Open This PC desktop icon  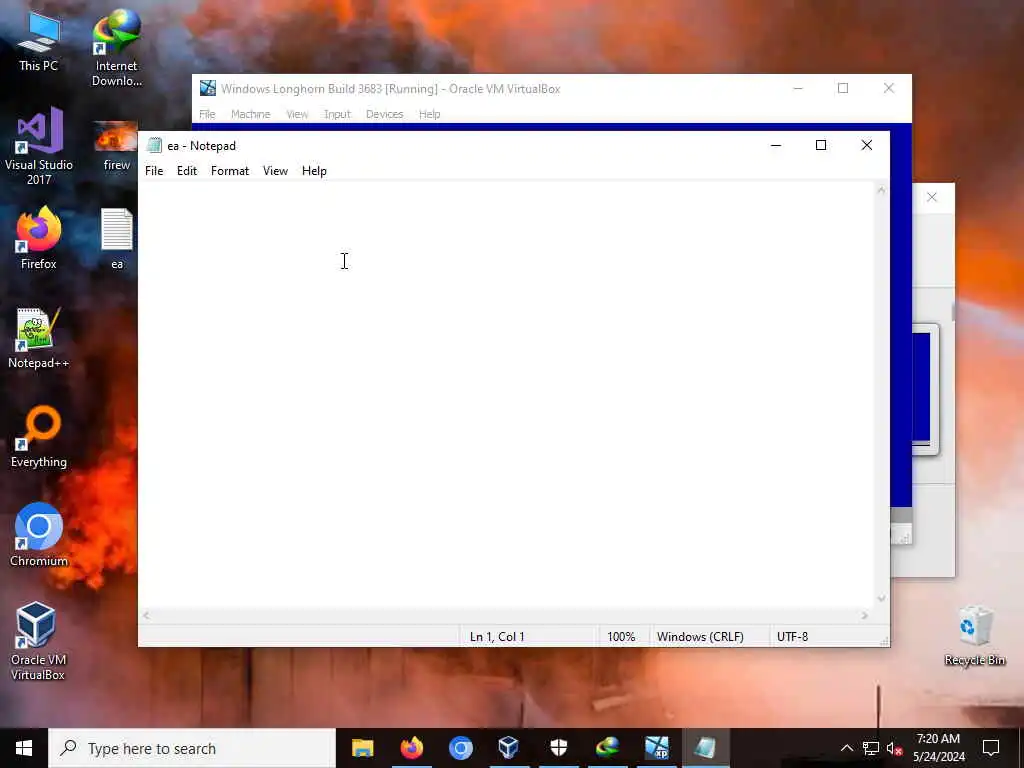coord(39,41)
